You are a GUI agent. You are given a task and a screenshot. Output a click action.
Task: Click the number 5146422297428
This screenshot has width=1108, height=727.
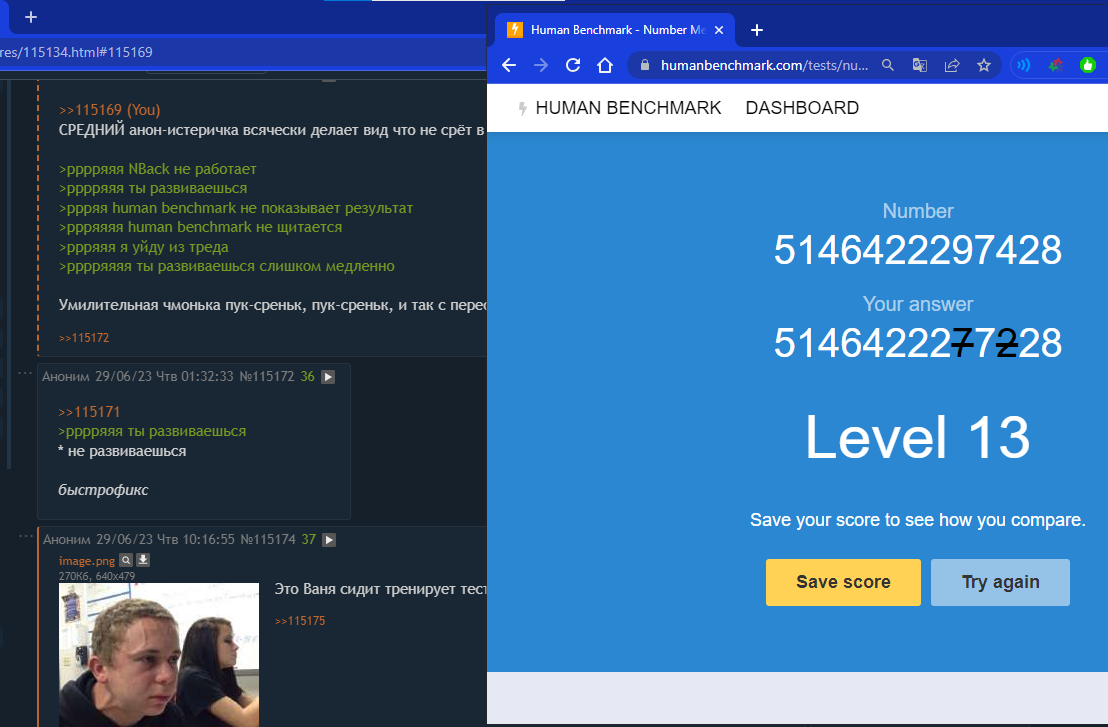click(917, 250)
